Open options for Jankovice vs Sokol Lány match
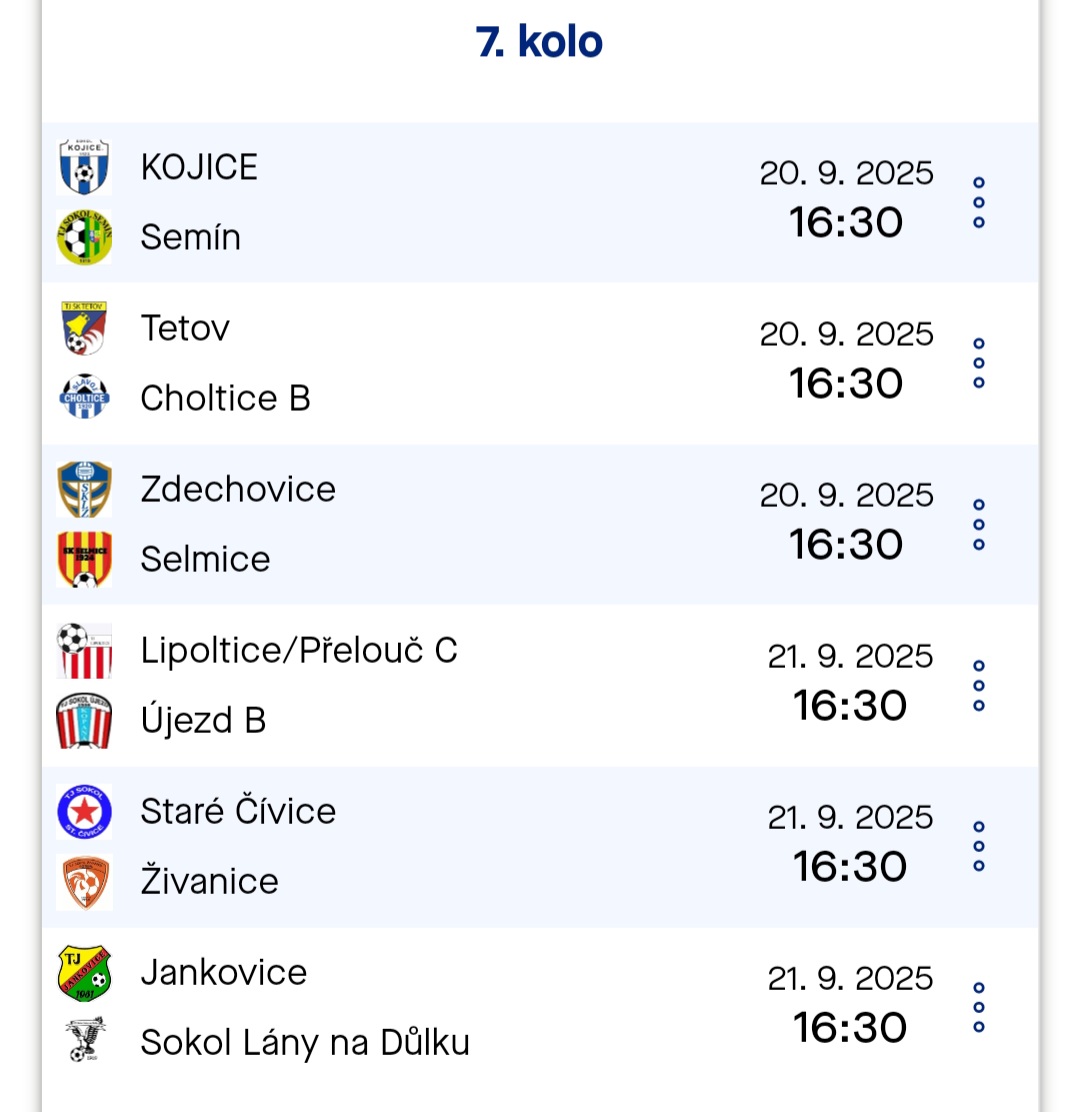 click(979, 1007)
